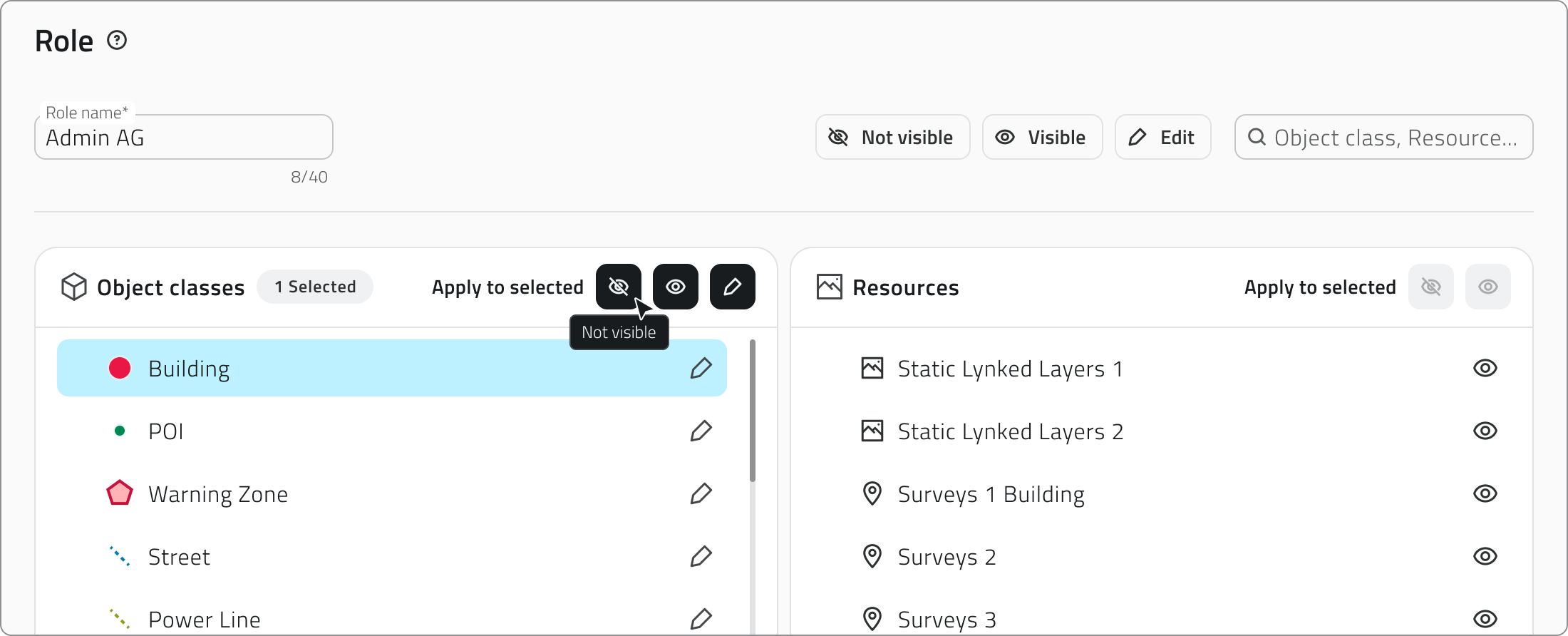Image resolution: width=1568 pixels, height=636 pixels.
Task: Filter by Not visible permission
Action: click(x=892, y=137)
